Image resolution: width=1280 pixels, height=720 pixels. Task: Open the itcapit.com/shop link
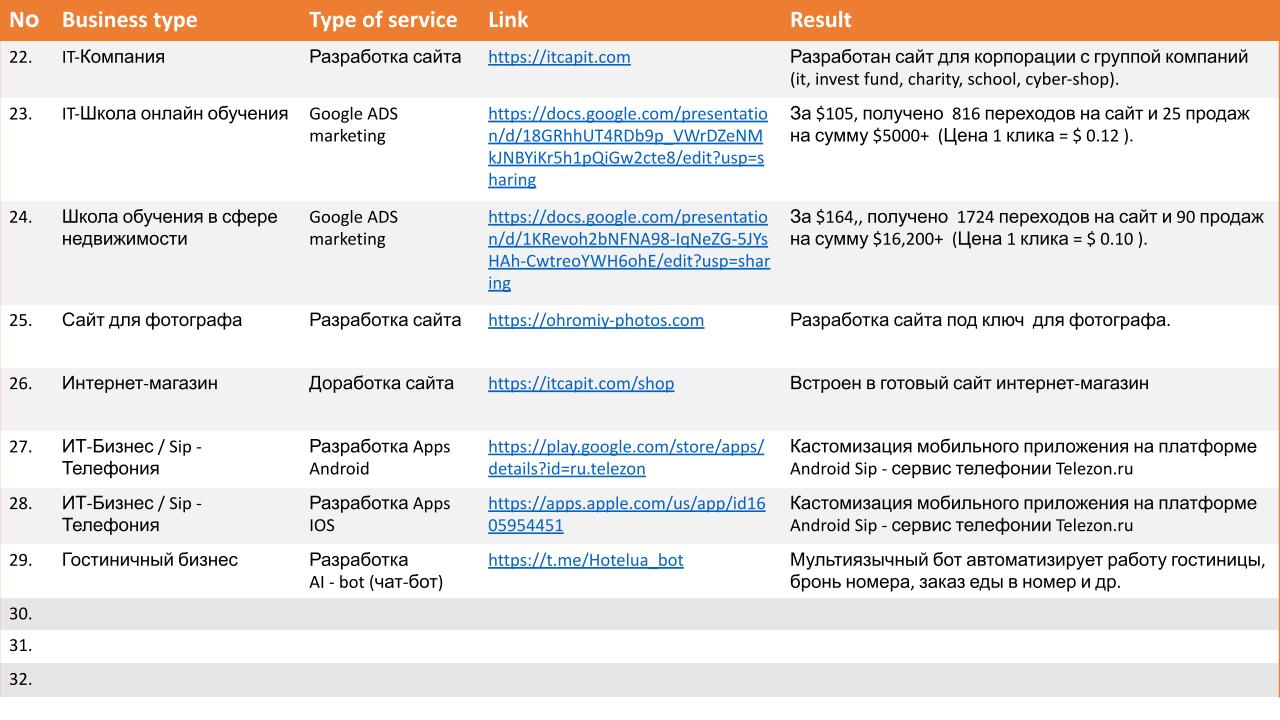(x=581, y=383)
